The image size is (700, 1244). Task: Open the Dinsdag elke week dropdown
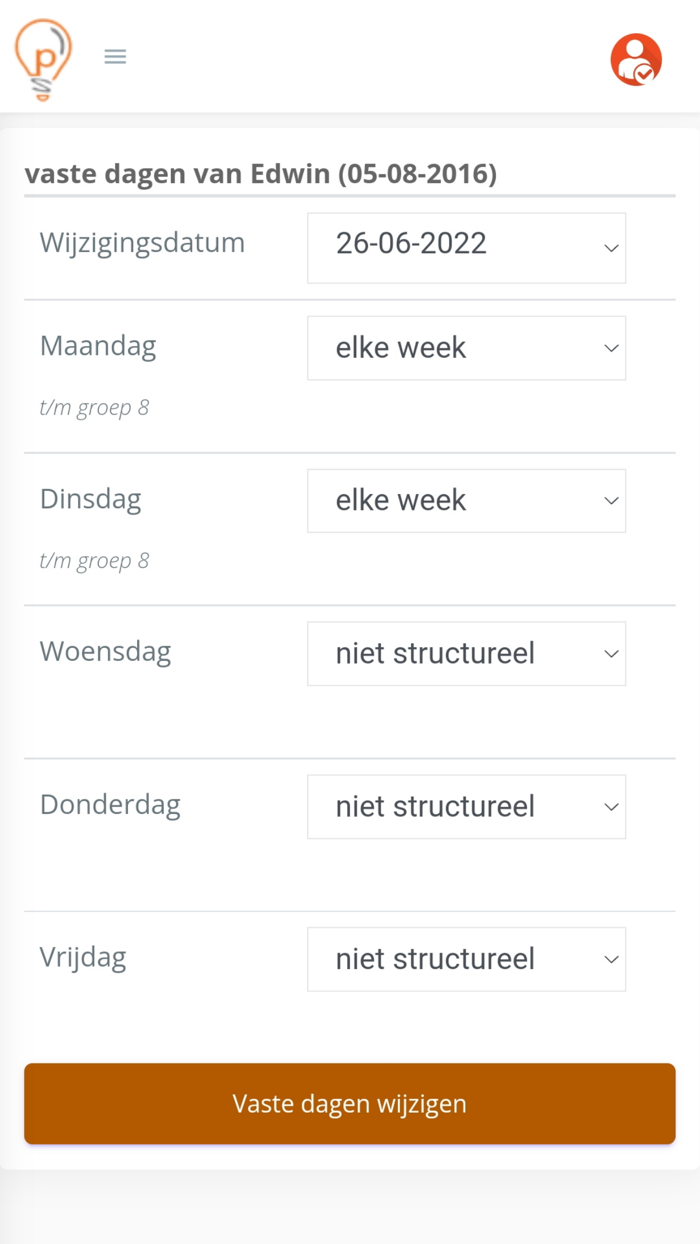coord(466,500)
